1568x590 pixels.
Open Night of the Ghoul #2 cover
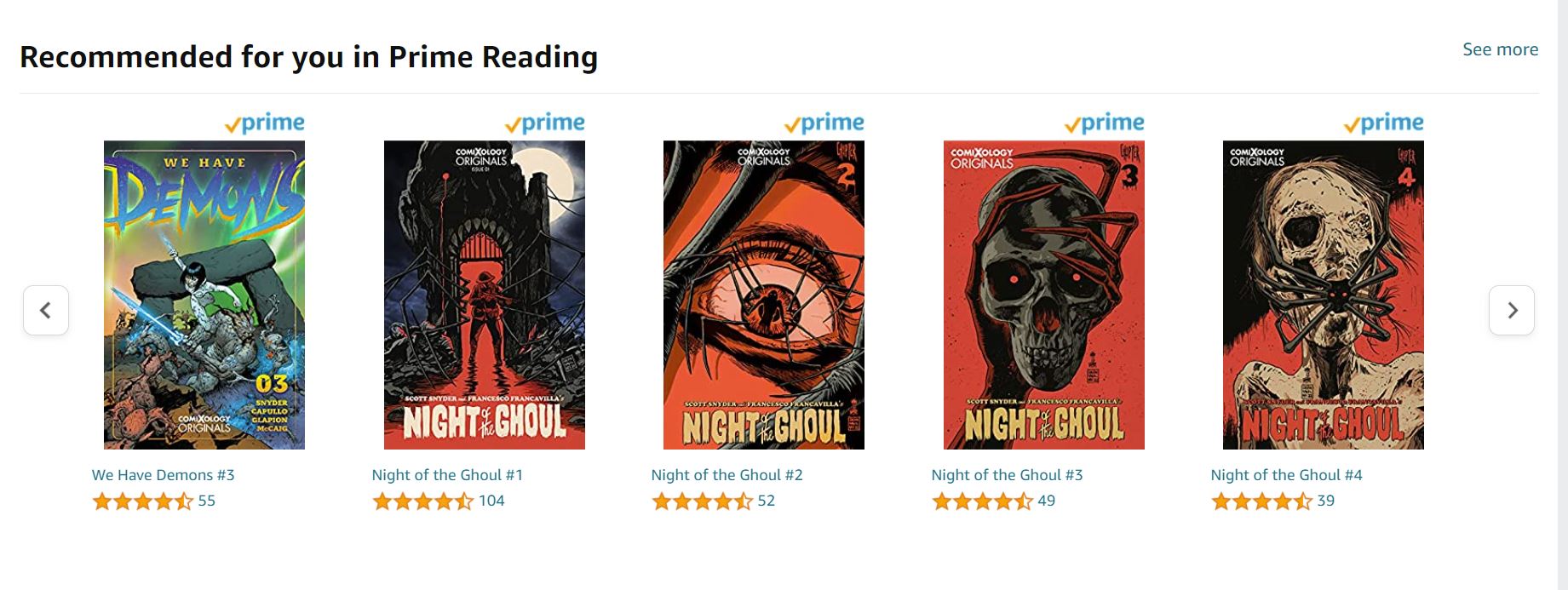tap(764, 295)
